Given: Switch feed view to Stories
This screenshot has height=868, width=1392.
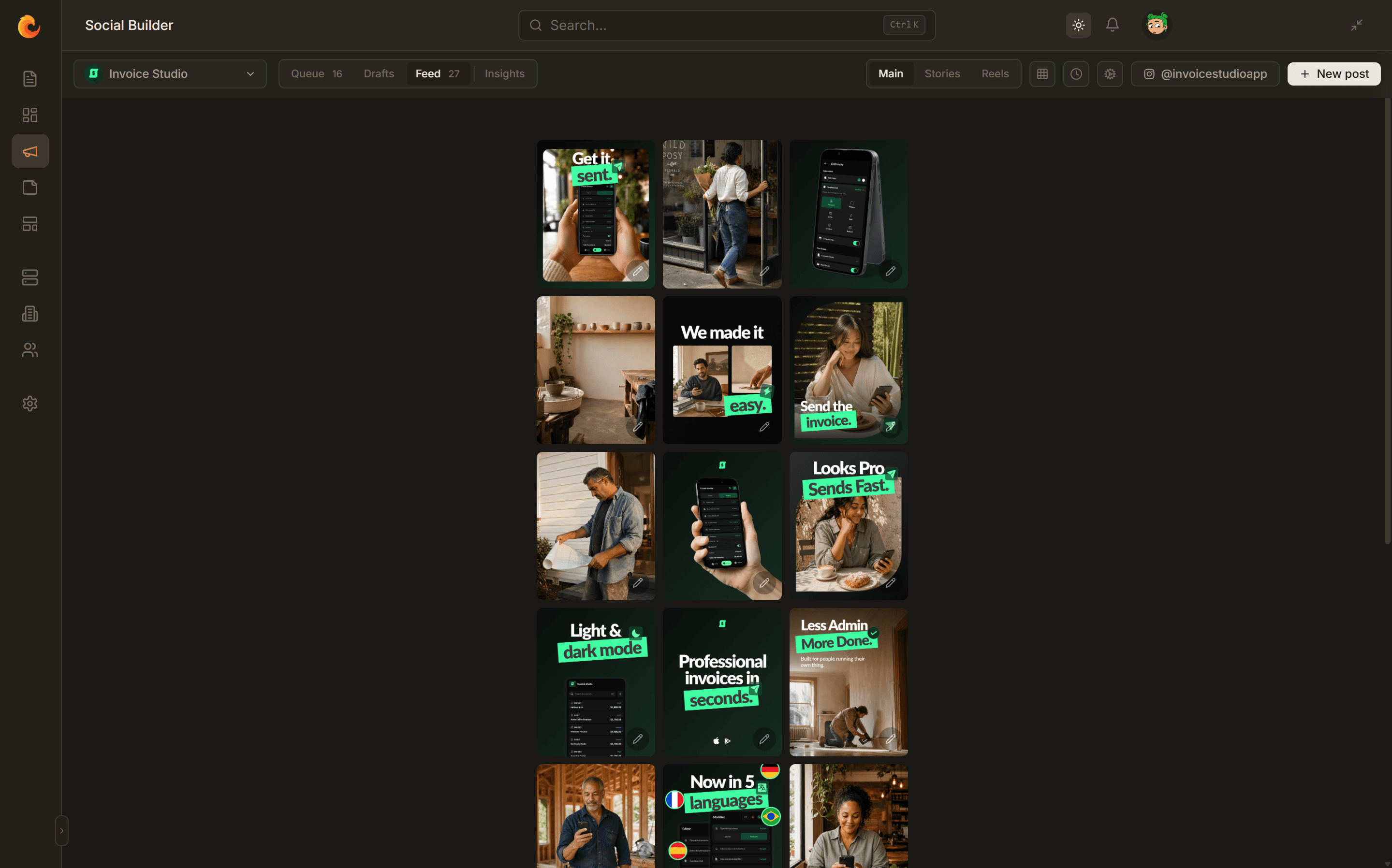Looking at the screenshot, I should coord(942,74).
